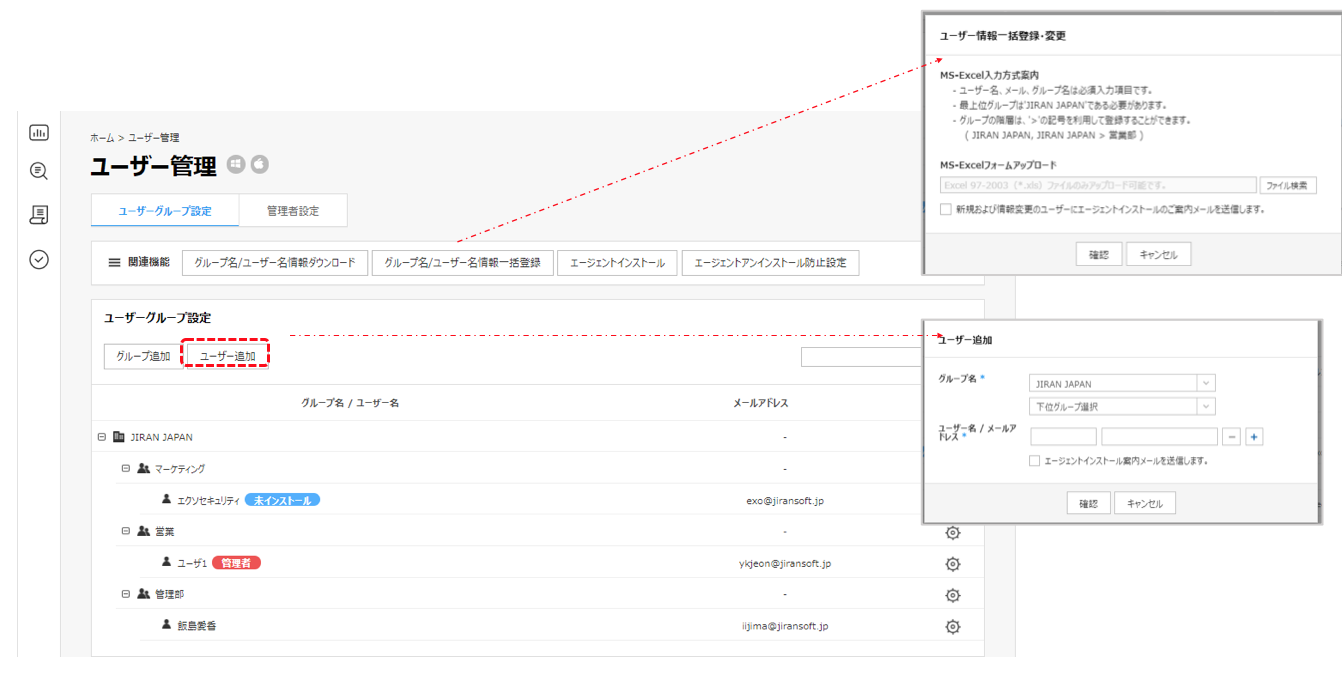Click the hamburger icon next to 関連機能
This screenshot has height=678, width=1342.
click(x=114, y=262)
